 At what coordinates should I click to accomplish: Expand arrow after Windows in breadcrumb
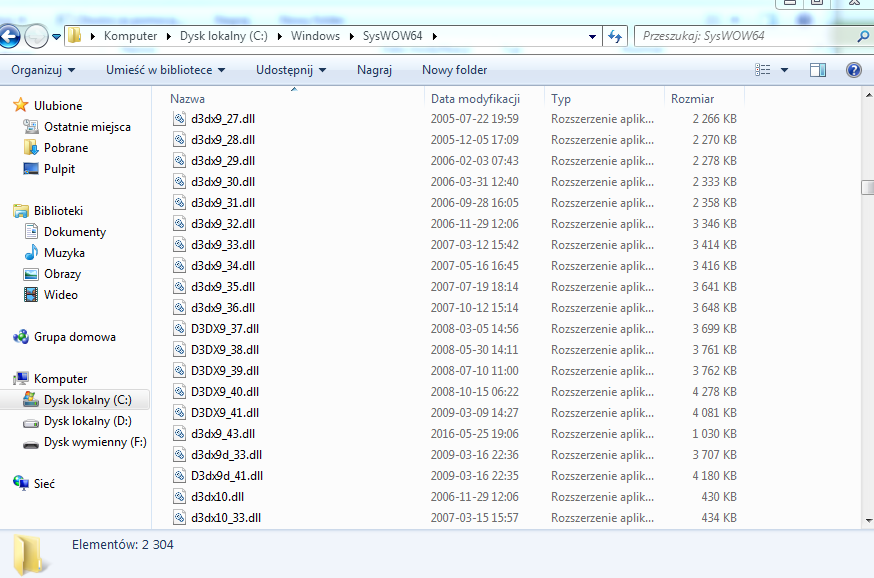pos(352,36)
